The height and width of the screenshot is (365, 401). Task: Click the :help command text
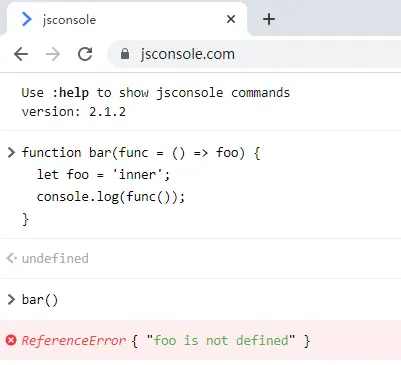click(x=70, y=93)
